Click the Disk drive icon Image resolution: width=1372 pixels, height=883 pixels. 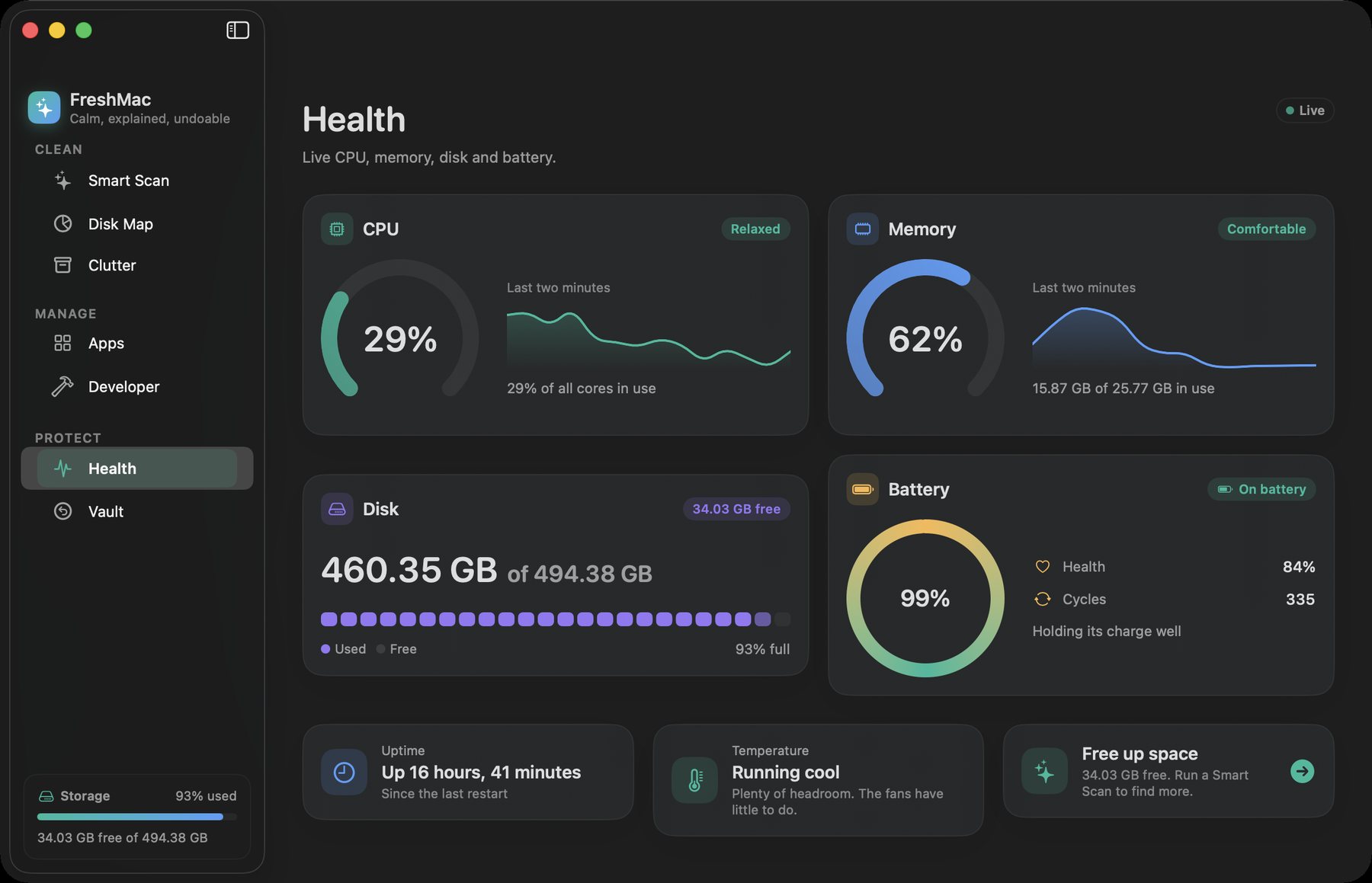click(x=337, y=509)
